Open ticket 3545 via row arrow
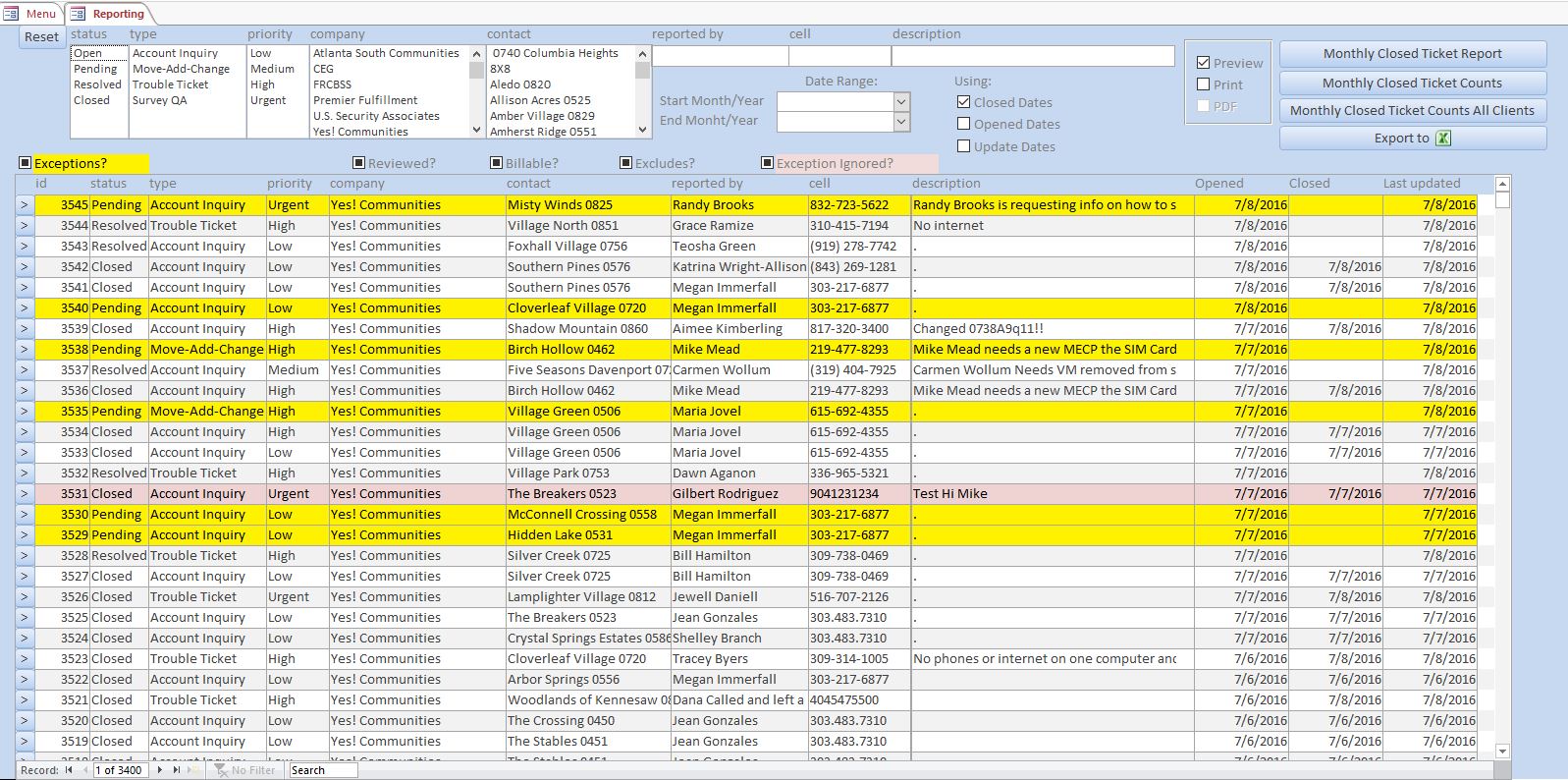Screen dimensions: 1568x780 pos(25,205)
